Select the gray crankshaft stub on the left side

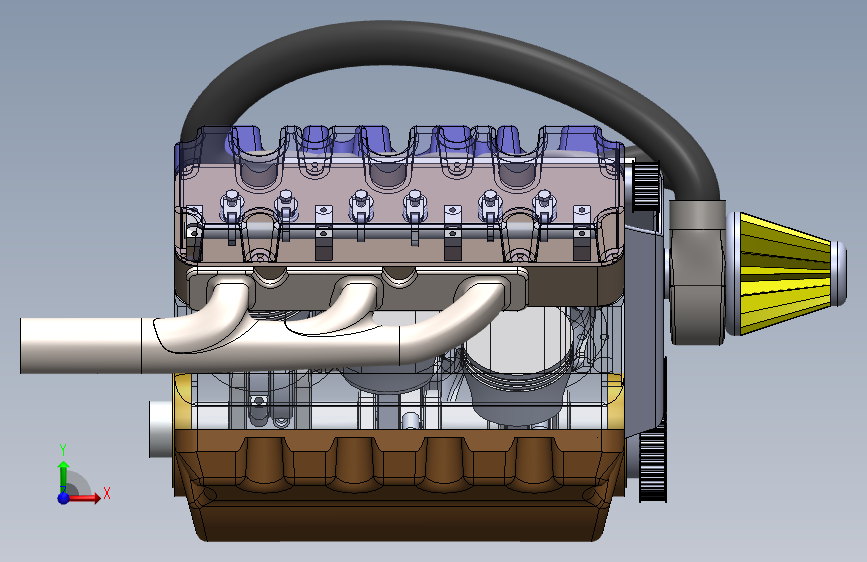[x=161, y=429]
